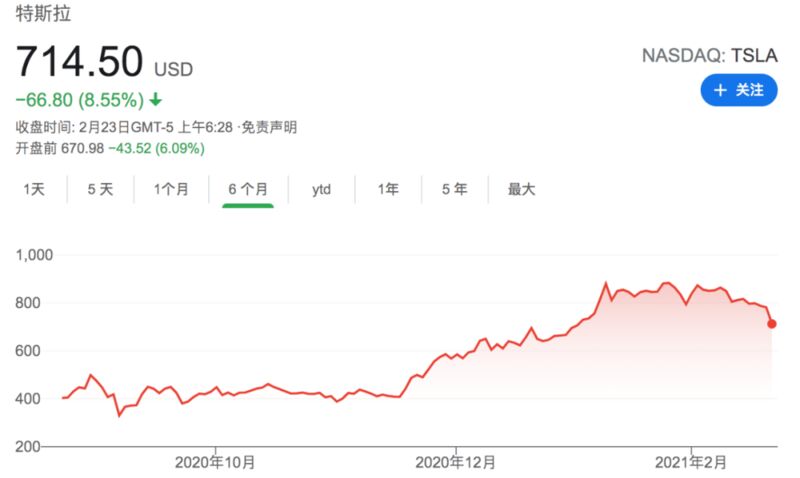
Task: Select the 5天 time range tab
Action: [x=100, y=189]
